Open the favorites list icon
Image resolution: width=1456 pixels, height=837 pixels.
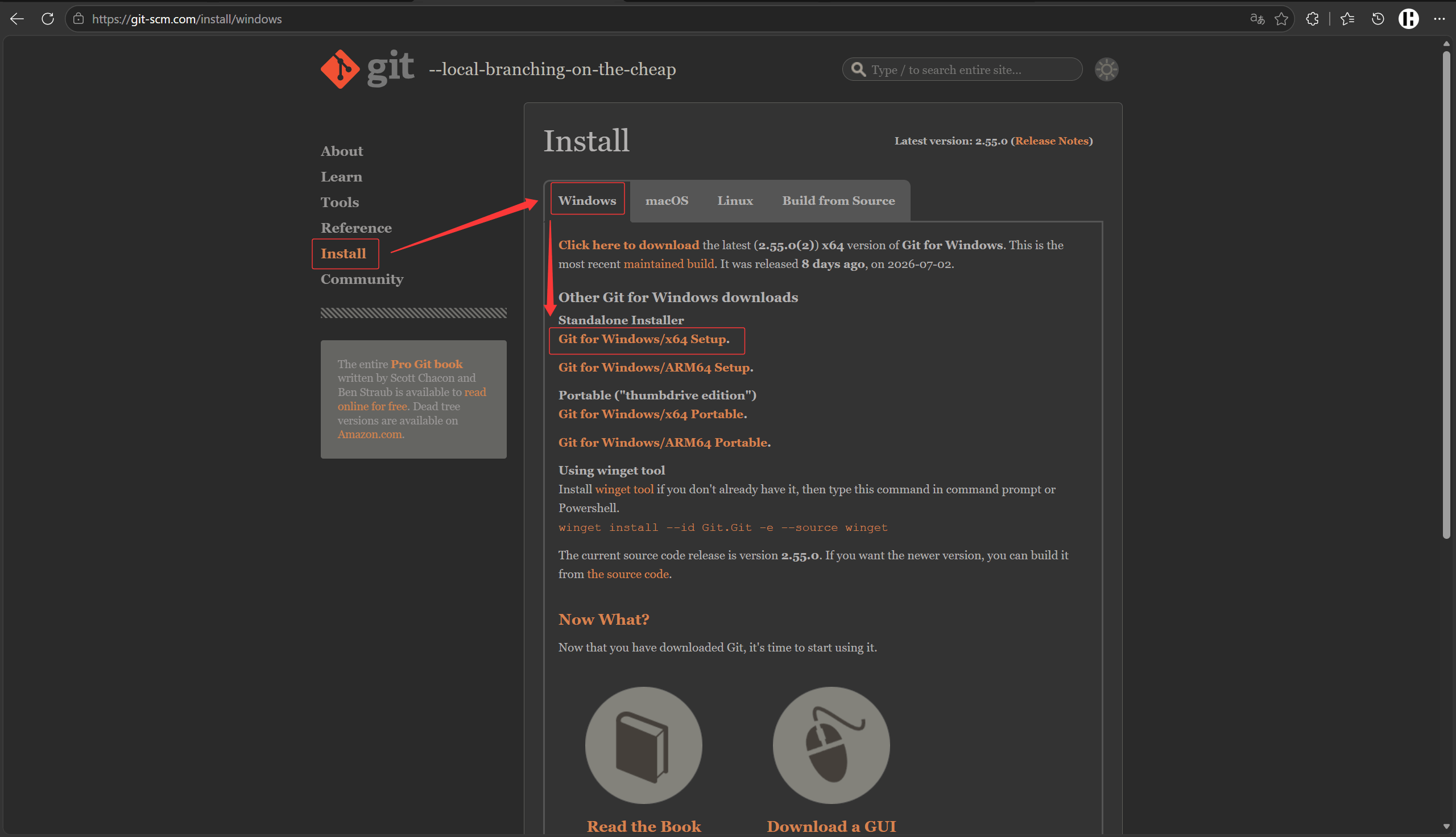coord(1347,19)
